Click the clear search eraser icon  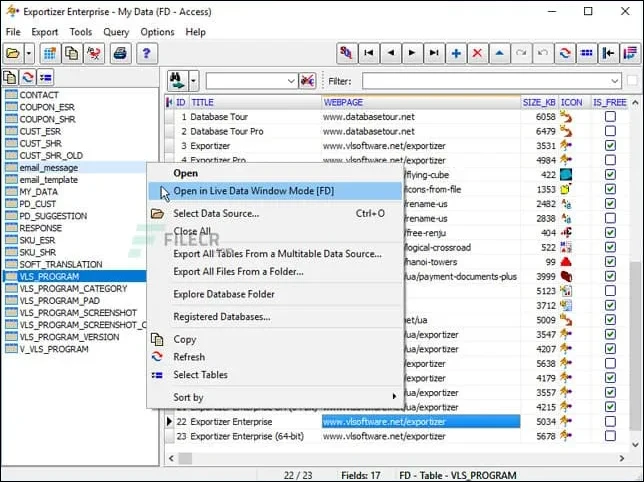coord(308,81)
